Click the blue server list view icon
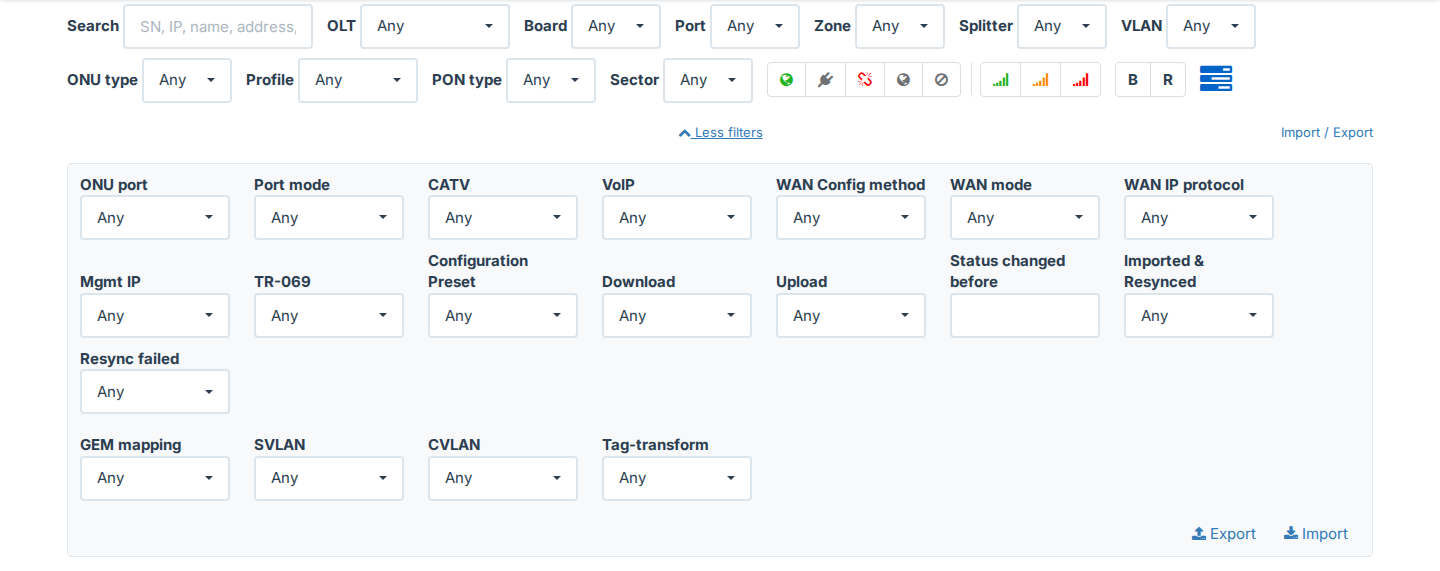 point(1216,79)
